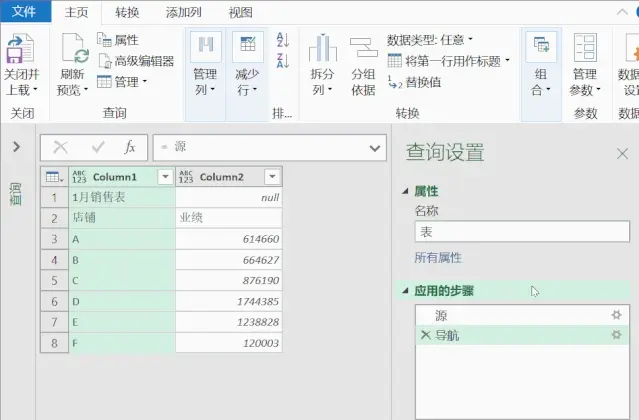The width and height of the screenshot is (639, 420).
Task: Open the Column2 filter dropdown
Action: pyautogui.click(x=272, y=177)
